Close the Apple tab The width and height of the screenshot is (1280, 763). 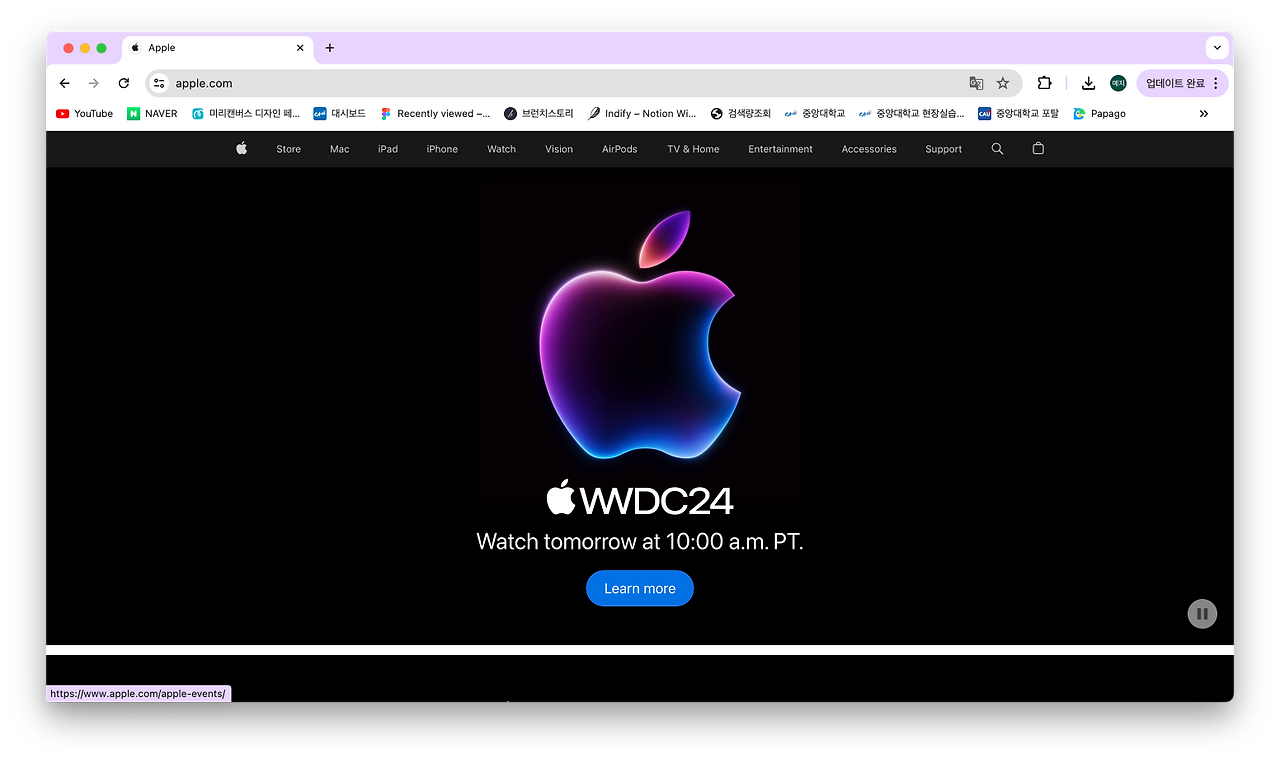[300, 48]
